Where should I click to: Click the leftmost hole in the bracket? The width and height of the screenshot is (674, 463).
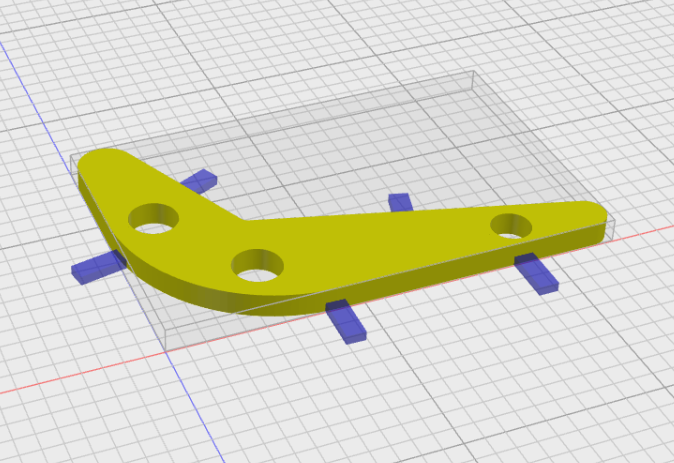point(153,218)
